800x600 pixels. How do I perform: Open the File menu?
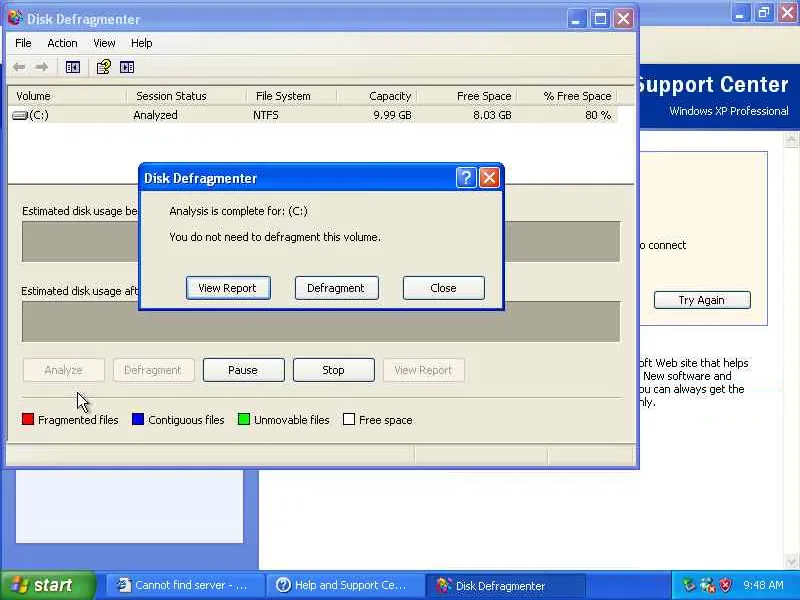coord(23,43)
